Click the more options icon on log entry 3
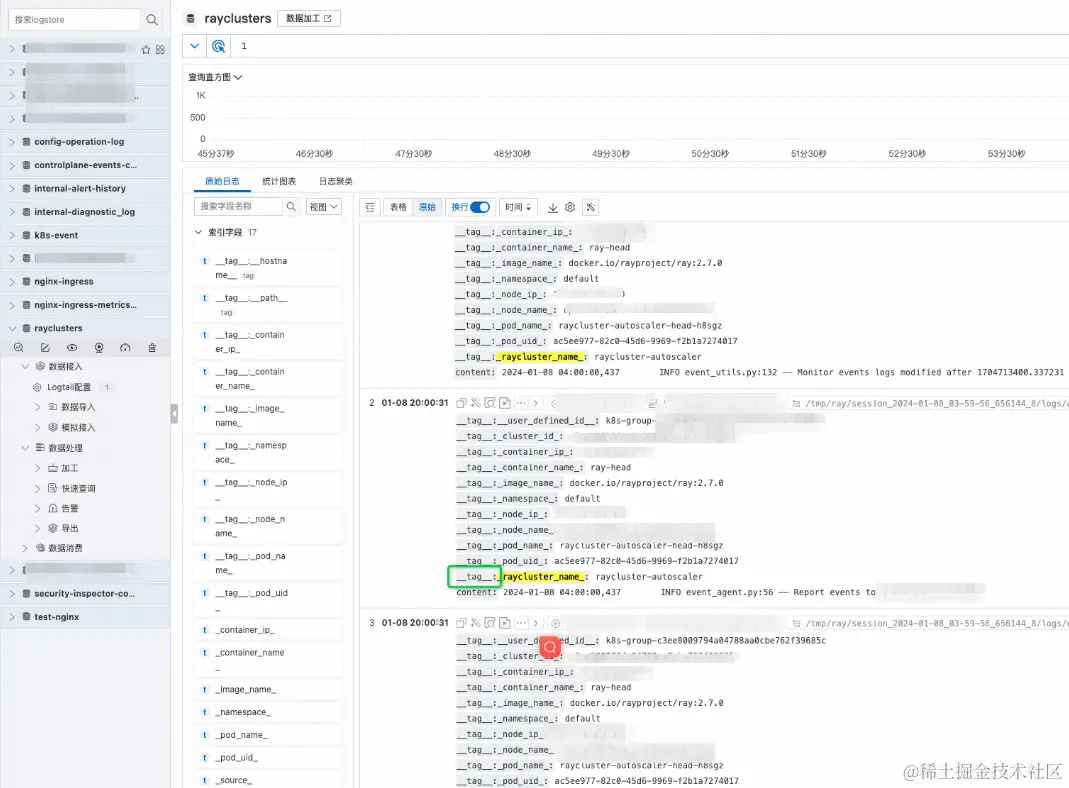This screenshot has height=788, width=1069. tap(521, 623)
